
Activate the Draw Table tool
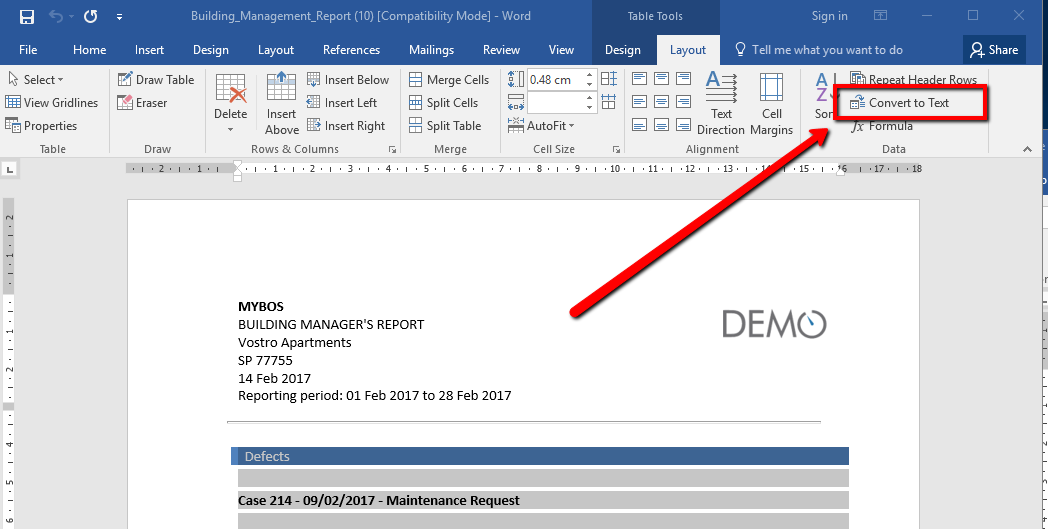coord(156,80)
